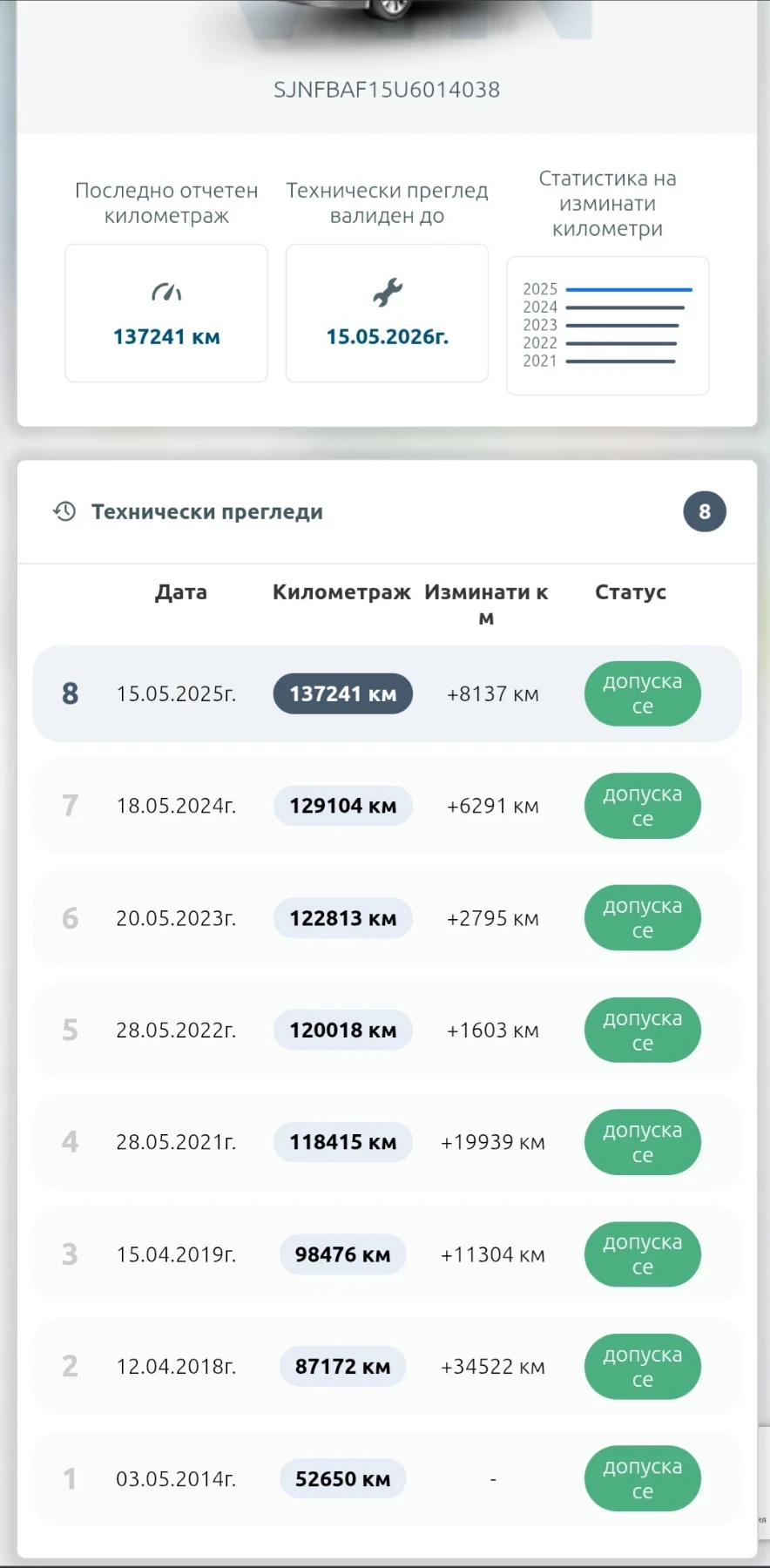Click the status button for 28.05.2022г. inspection
The image size is (770, 1568).
pyautogui.click(x=642, y=1031)
